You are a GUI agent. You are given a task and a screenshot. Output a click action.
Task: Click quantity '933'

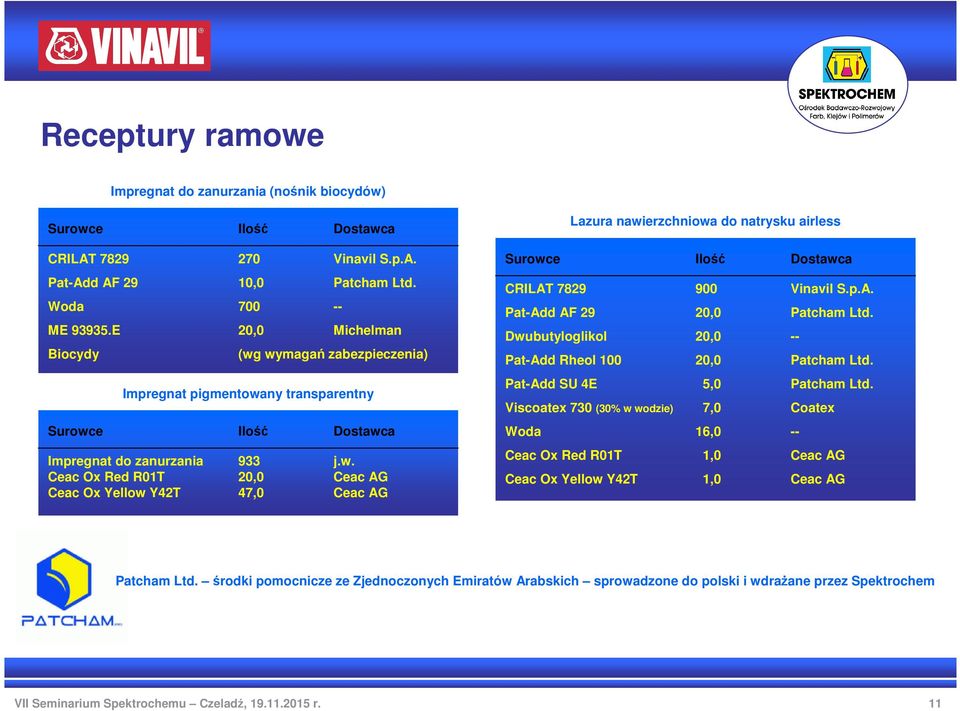tap(249, 461)
